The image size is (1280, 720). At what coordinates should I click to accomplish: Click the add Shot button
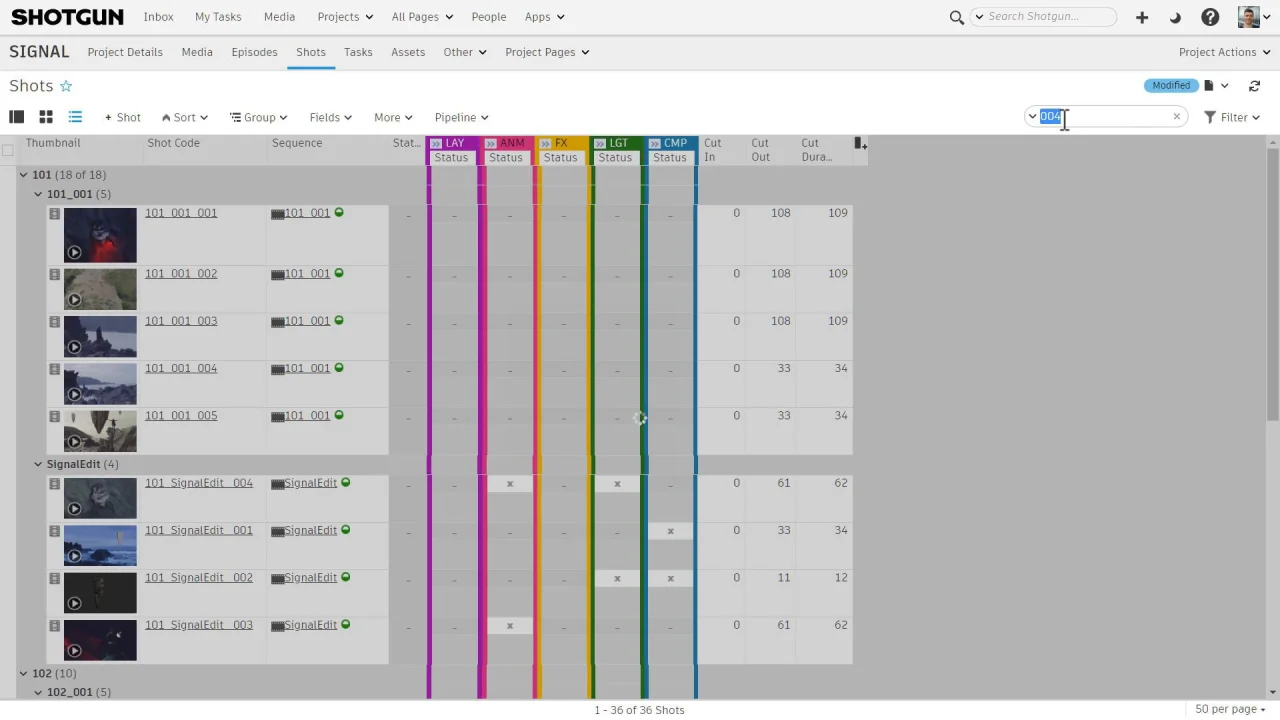pos(123,117)
